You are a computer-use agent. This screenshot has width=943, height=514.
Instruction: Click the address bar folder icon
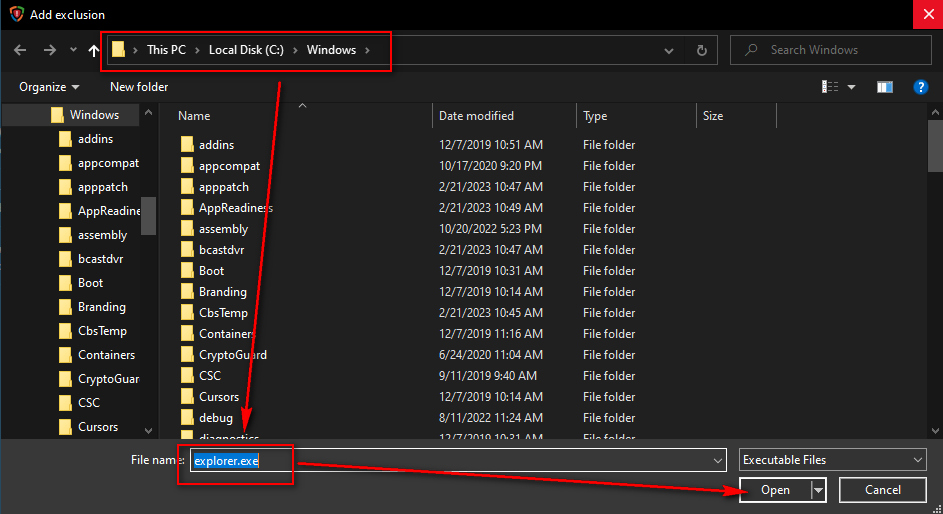[118, 49]
